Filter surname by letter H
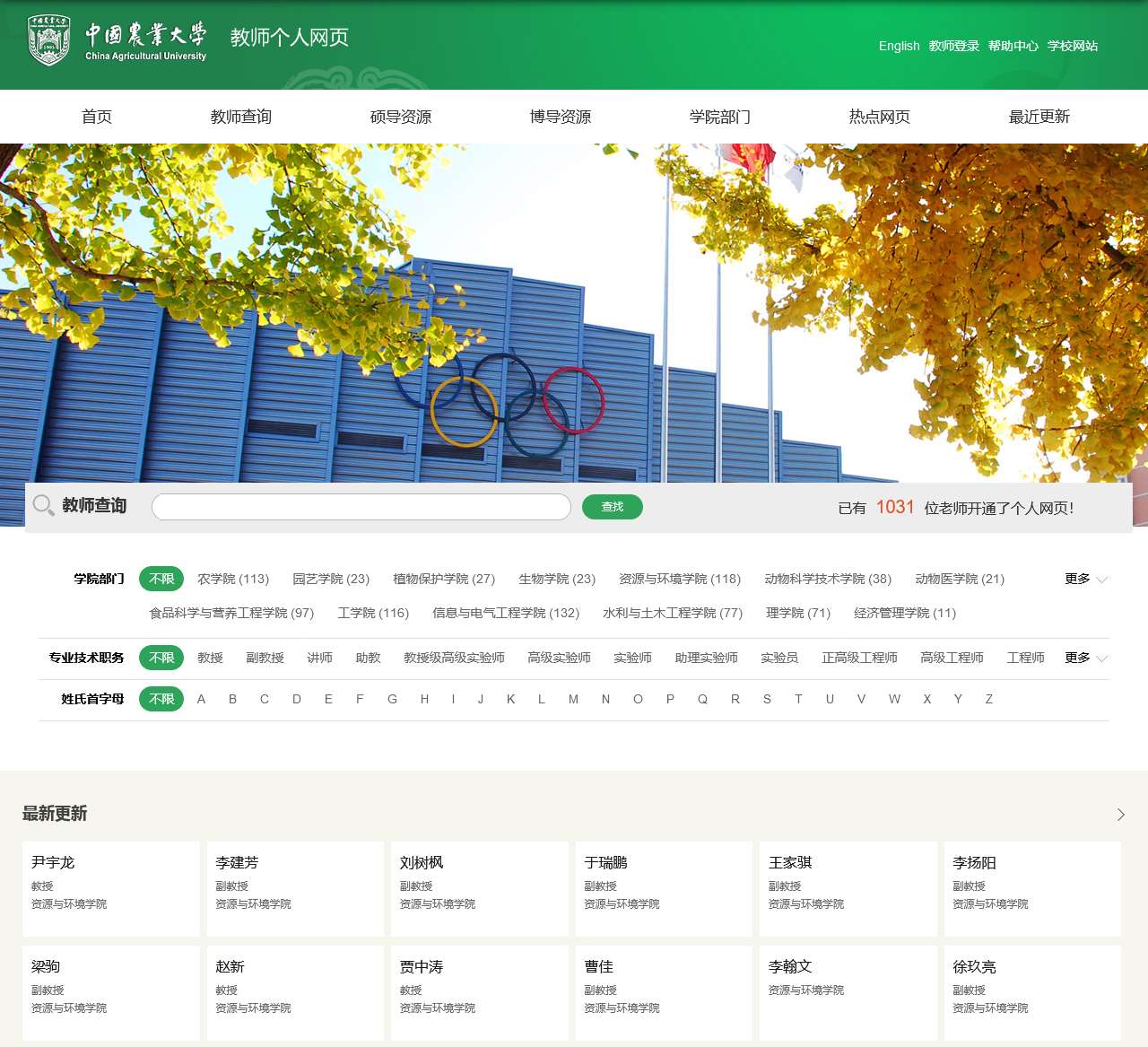Screen dimensions: 1148x1047 click(424, 699)
